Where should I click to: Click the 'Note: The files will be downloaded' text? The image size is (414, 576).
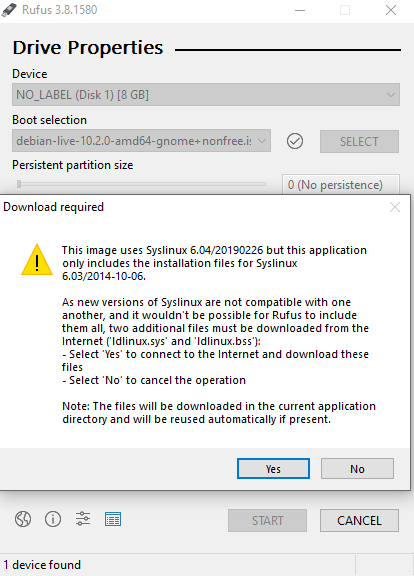point(219,413)
